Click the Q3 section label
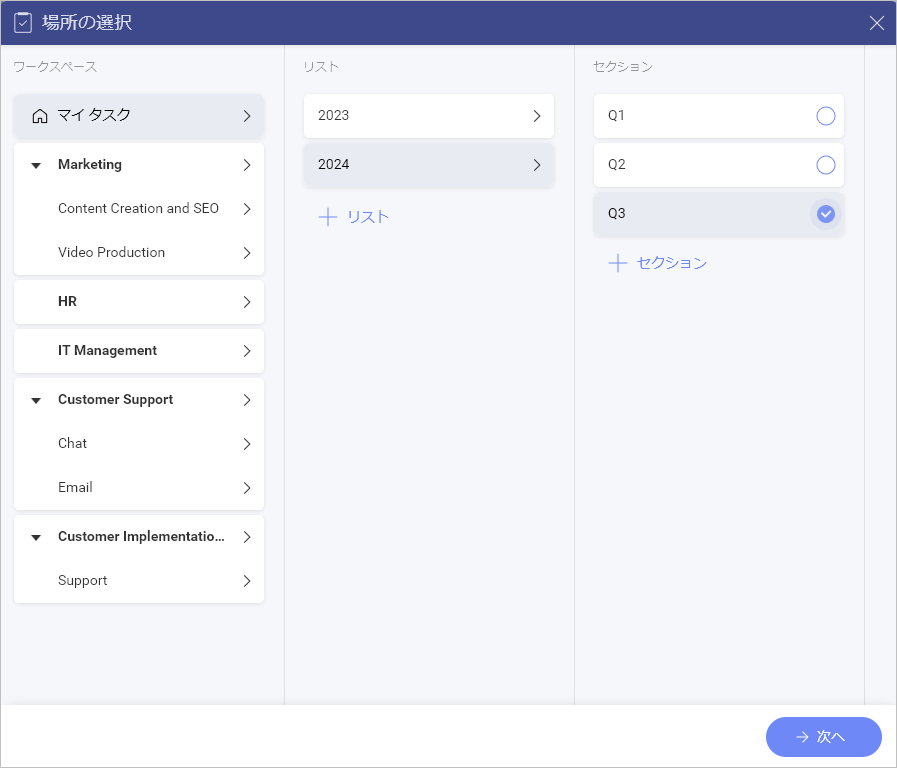Viewport: 897px width, 768px height. point(617,213)
